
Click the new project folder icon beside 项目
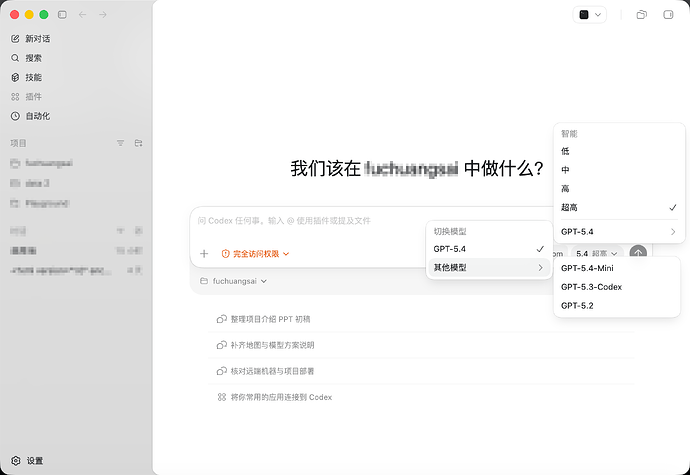tap(138, 143)
